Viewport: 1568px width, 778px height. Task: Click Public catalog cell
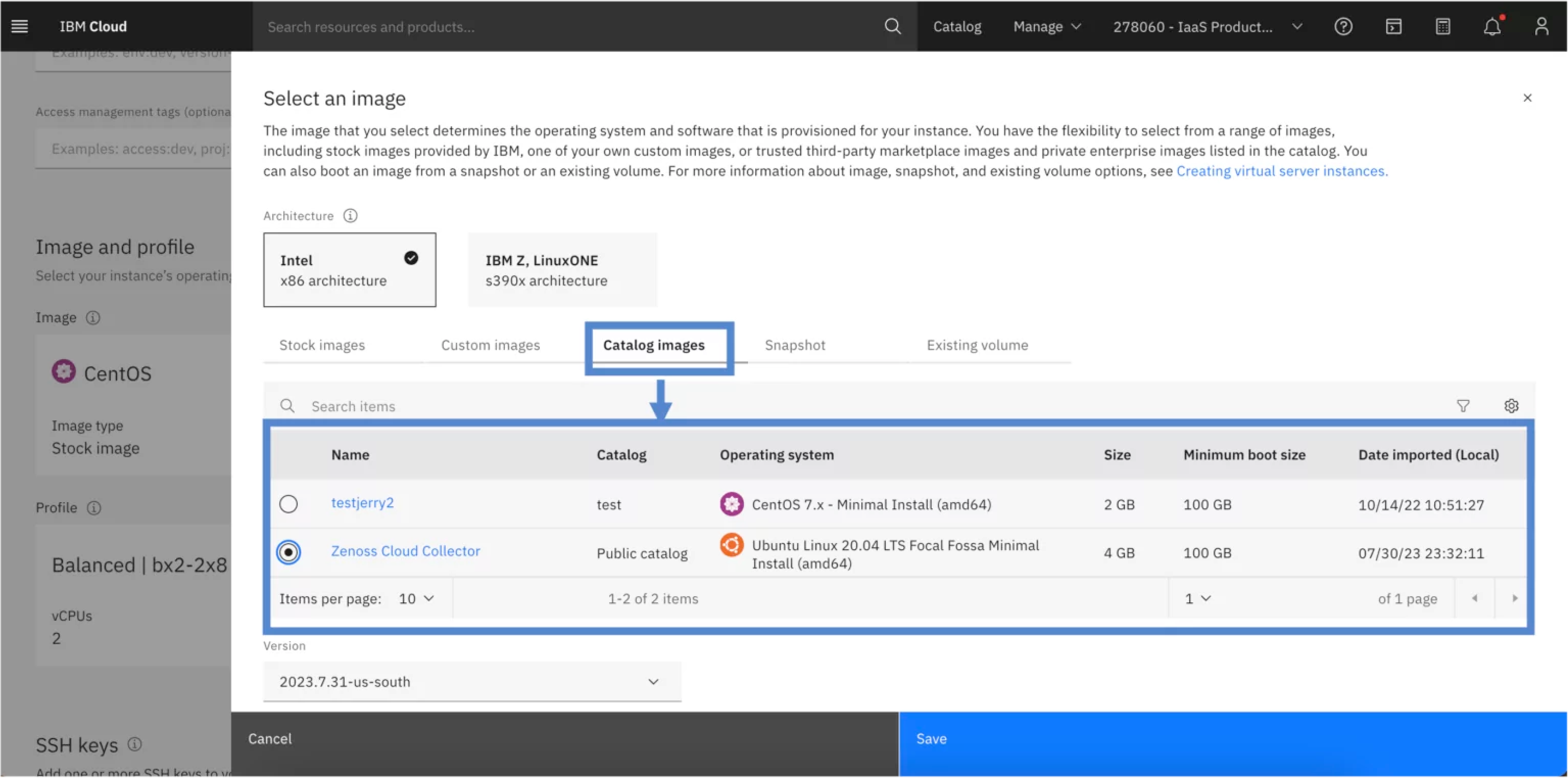pyautogui.click(x=642, y=553)
